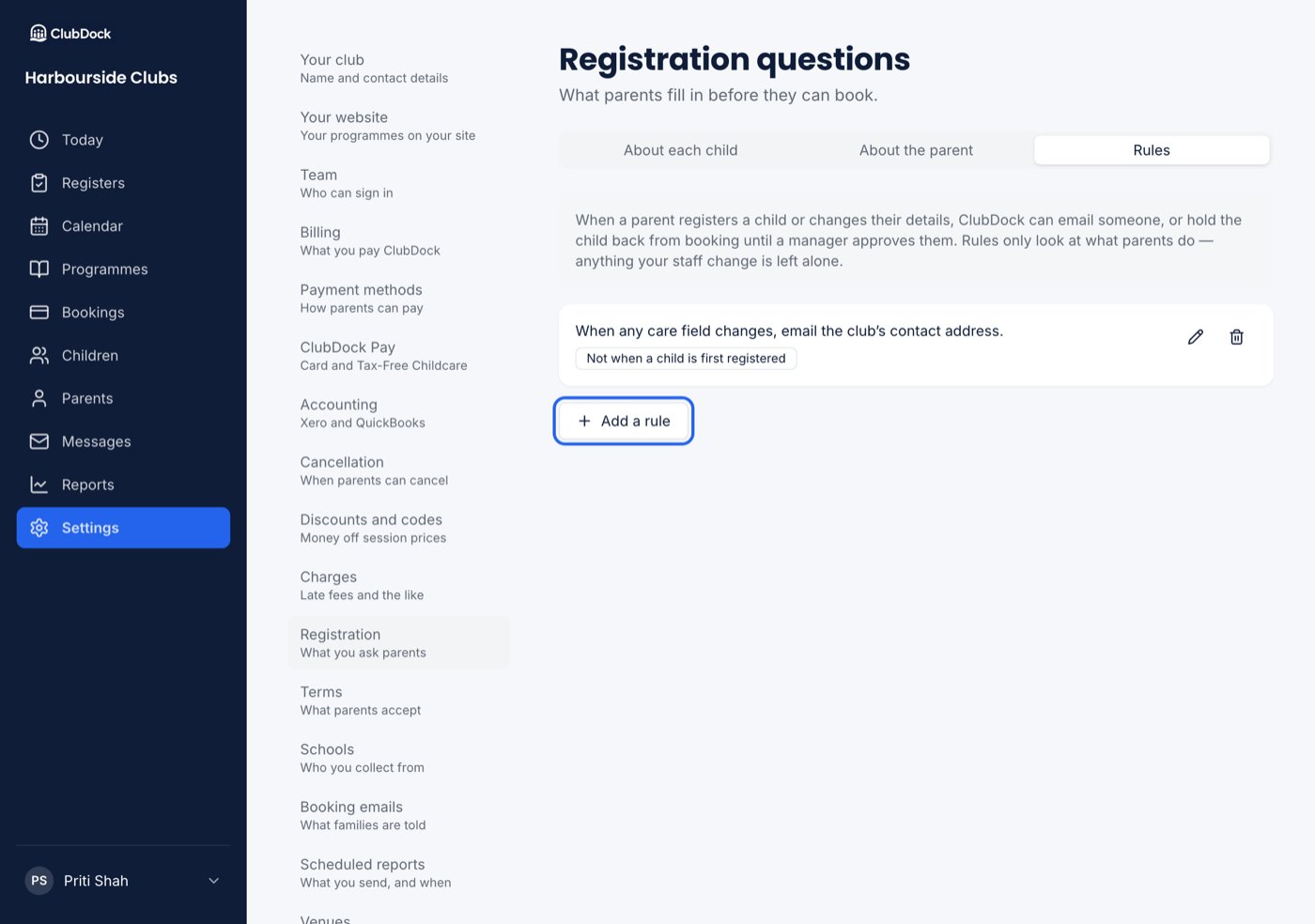Edit the care field change rule
Image resolution: width=1315 pixels, height=924 pixels.
point(1195,337)
